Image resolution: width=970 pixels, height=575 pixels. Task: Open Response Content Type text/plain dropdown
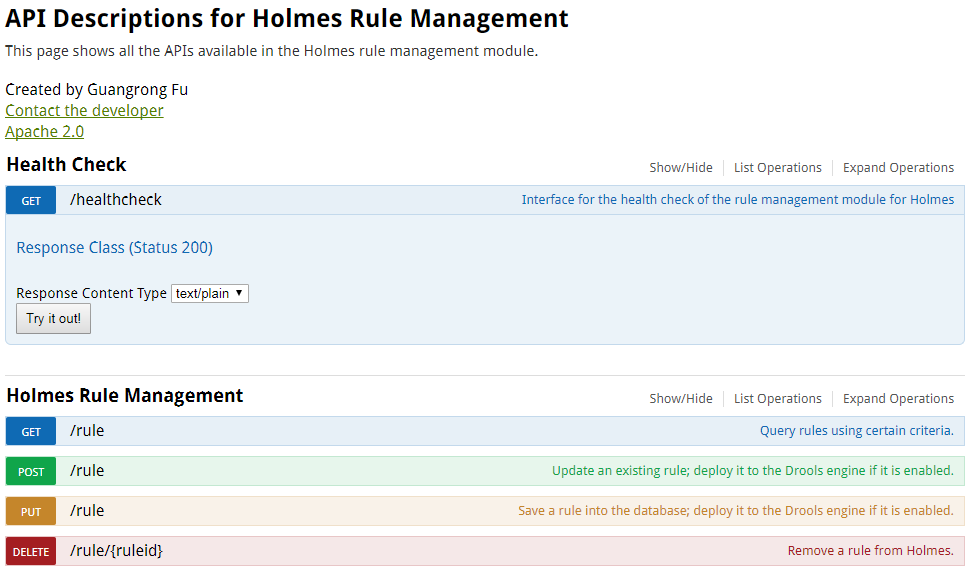coord(210,293)
